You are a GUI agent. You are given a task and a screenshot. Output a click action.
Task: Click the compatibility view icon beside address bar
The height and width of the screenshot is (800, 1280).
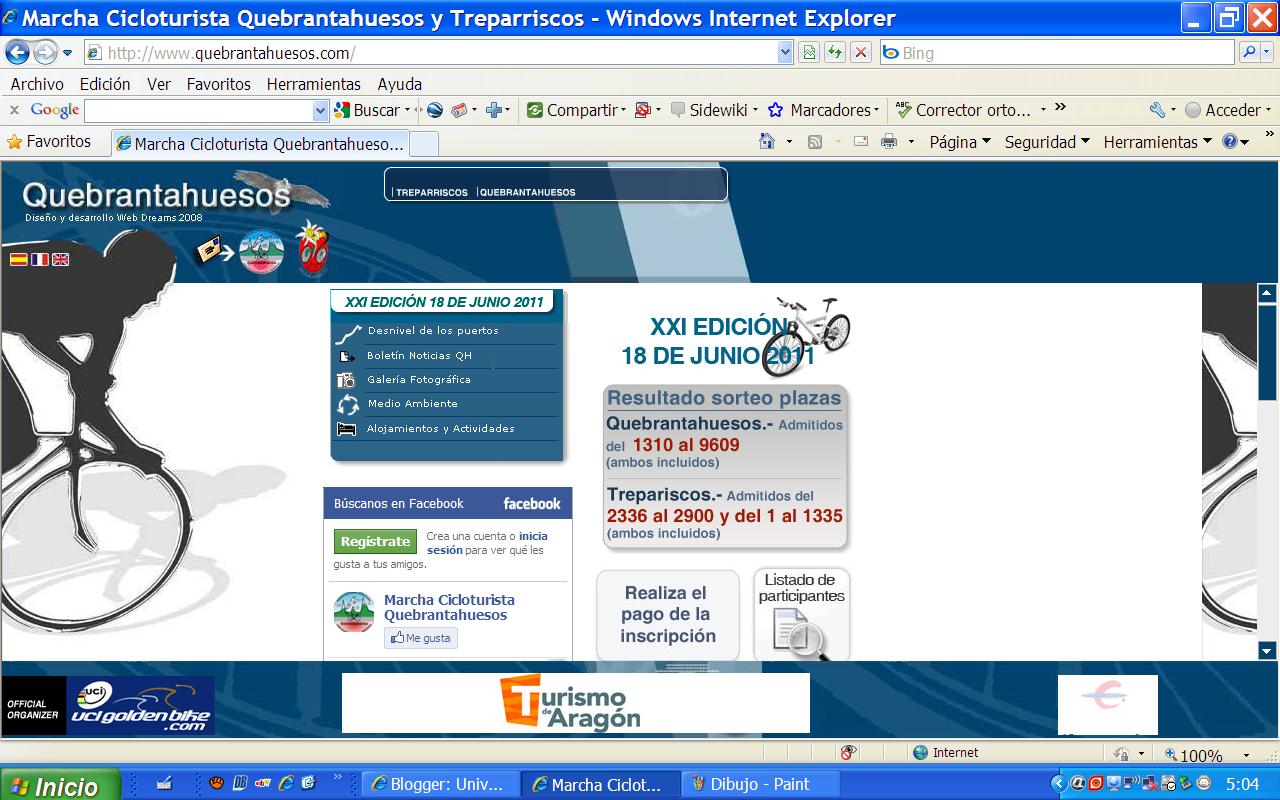point(809,53)
